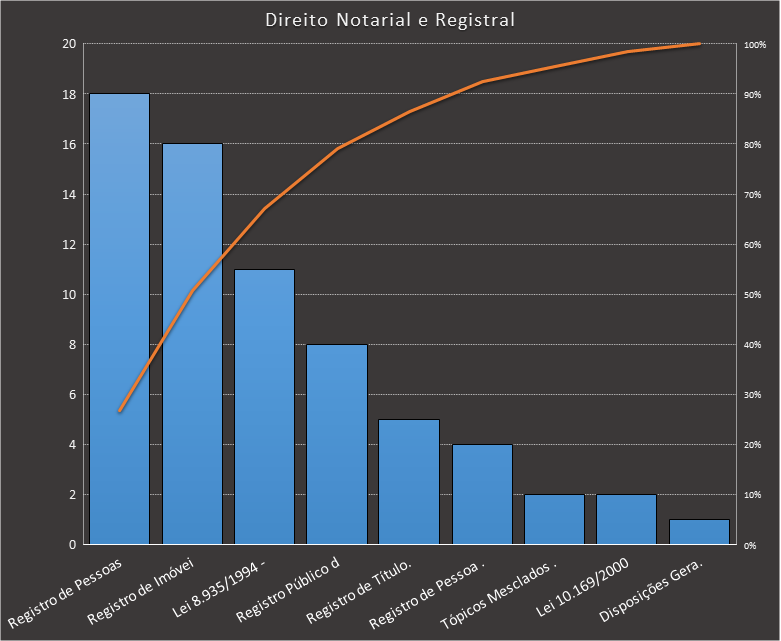Pick the Registro Público bar
781x641 pixels.
[337, 445]
